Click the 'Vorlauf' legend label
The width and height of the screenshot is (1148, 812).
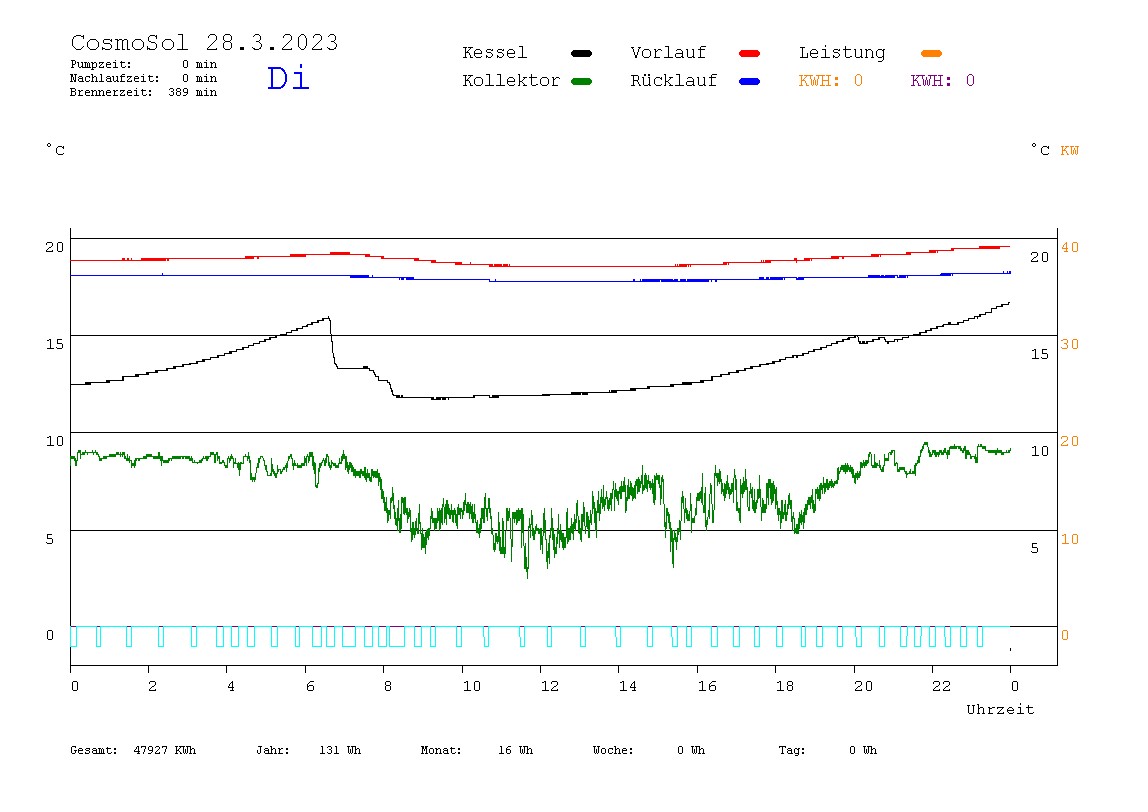tap(668, 53)
